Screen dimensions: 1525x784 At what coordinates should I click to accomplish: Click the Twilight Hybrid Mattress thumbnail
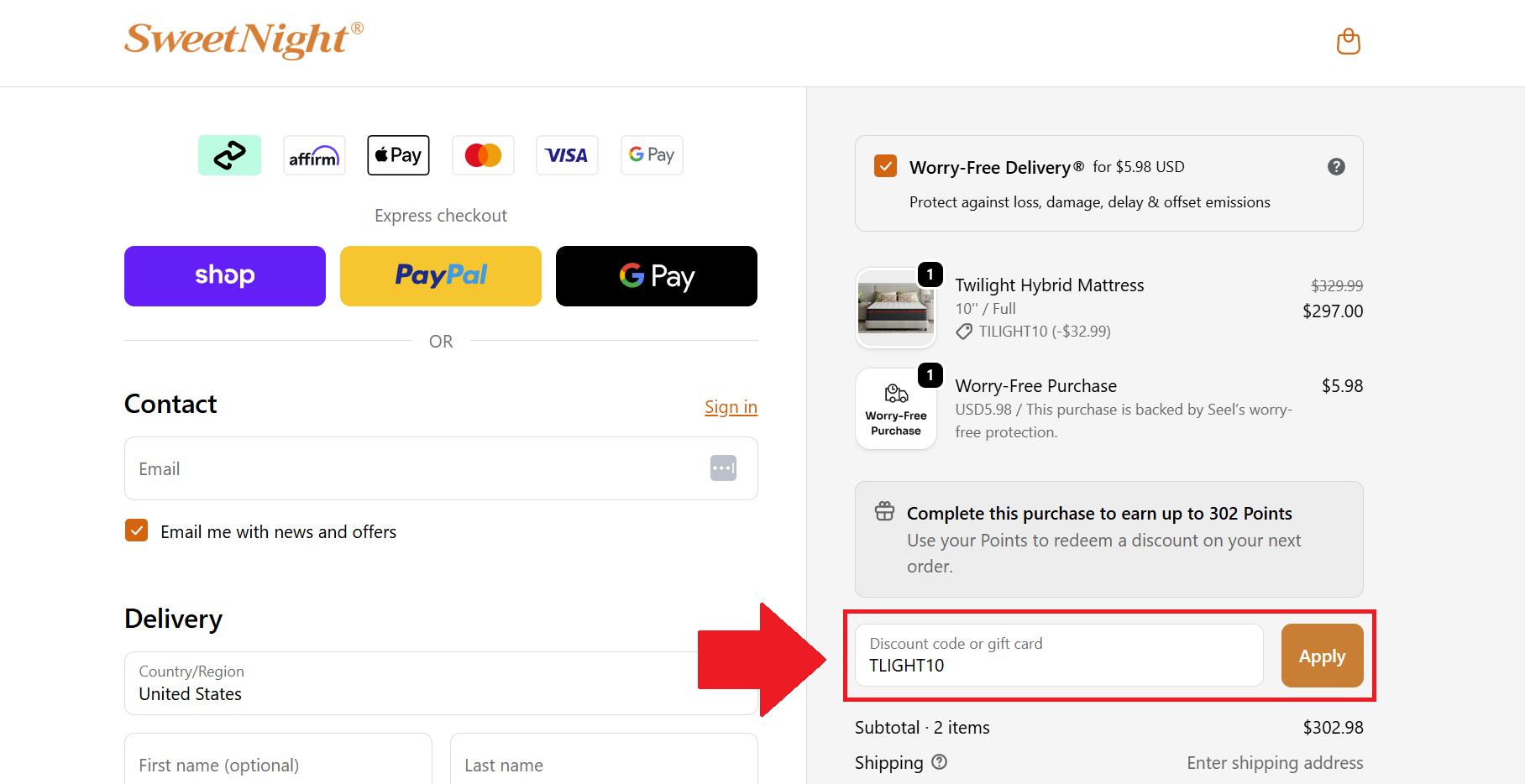[895, 308]
